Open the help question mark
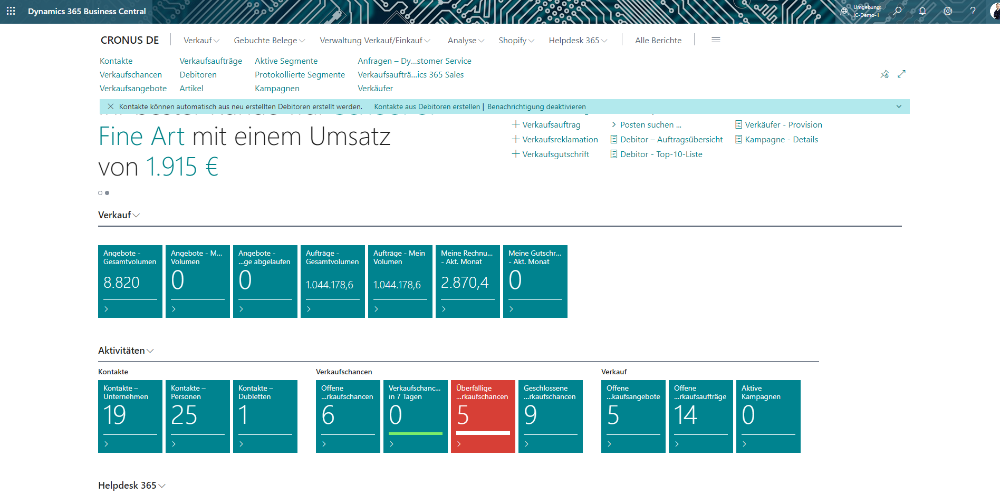 973,11
